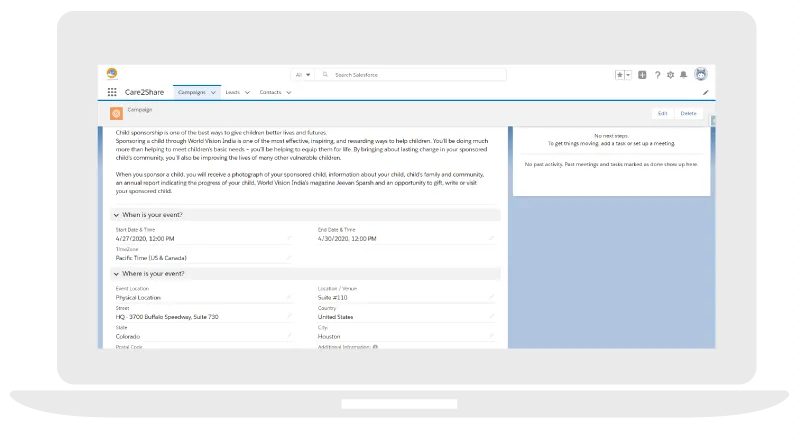Click the Suite #110 value

[x=333, y=297]
